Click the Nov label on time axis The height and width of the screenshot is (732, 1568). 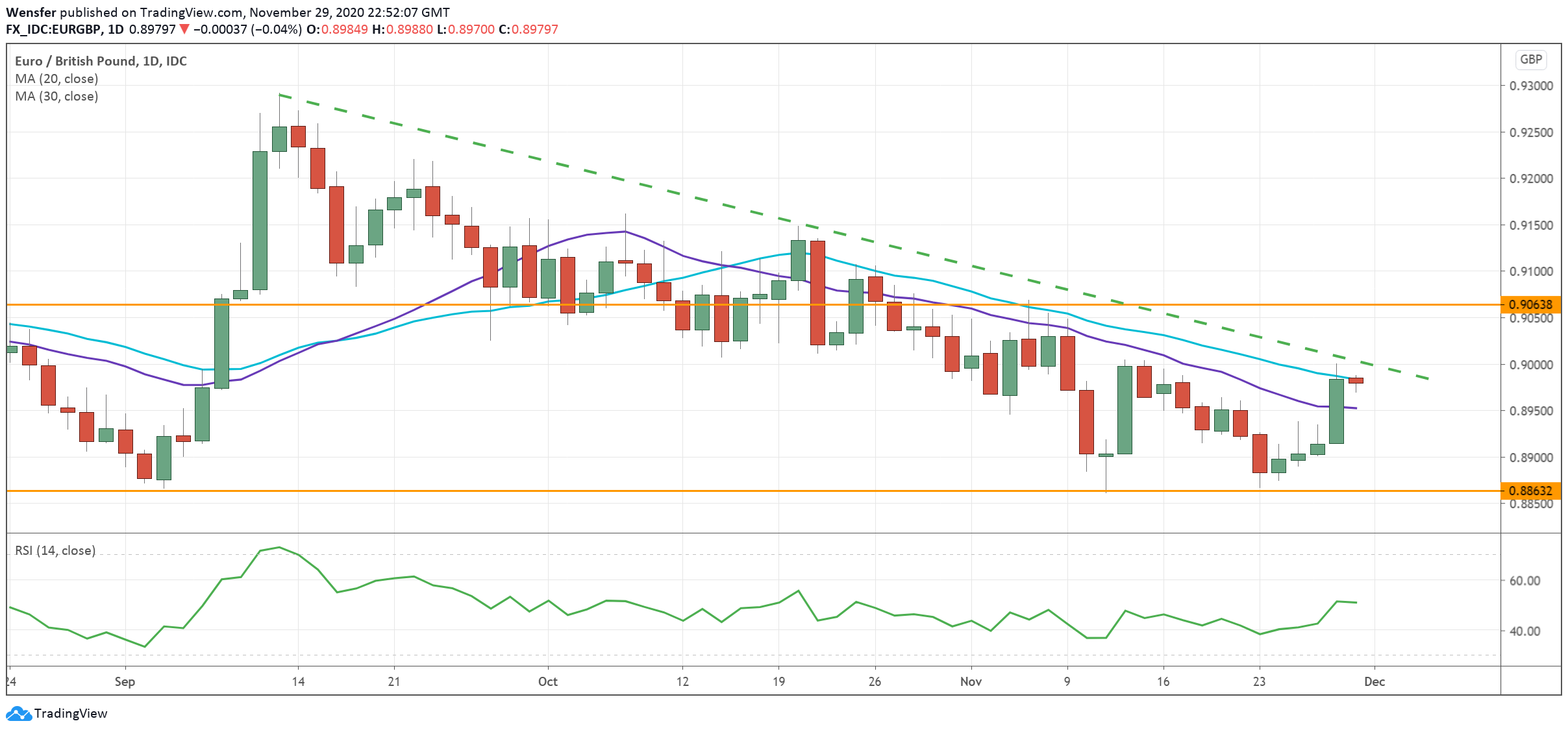[971, 681]
